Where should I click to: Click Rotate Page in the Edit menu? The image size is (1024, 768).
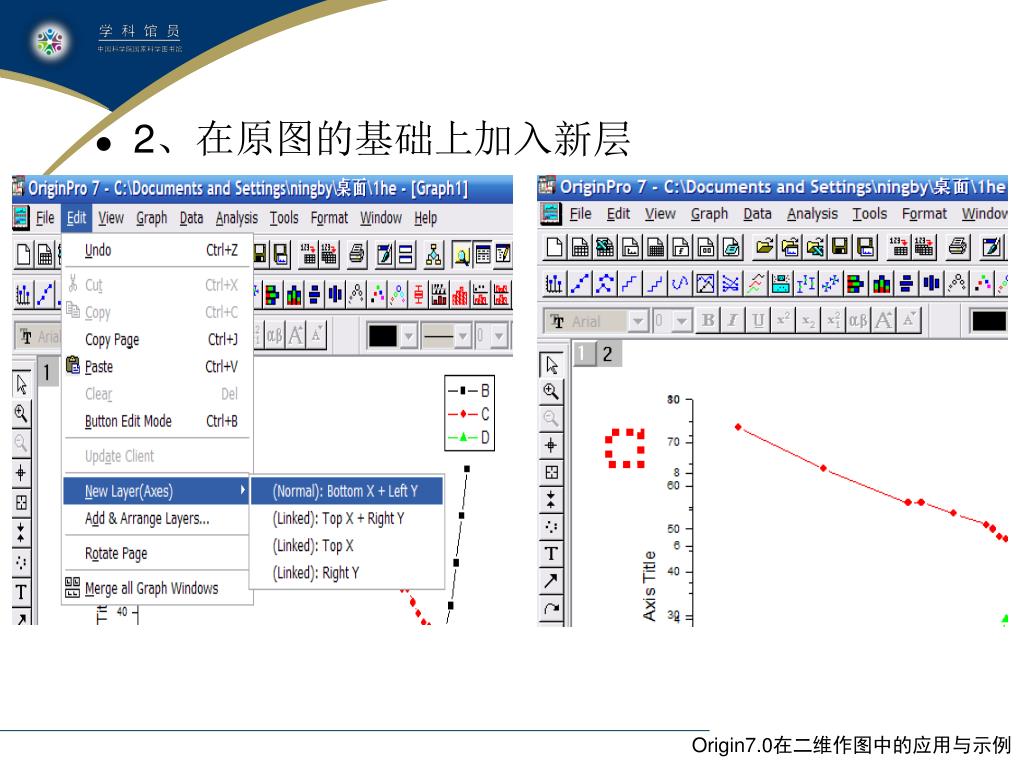pyautogui.click(x=156, y=553)
